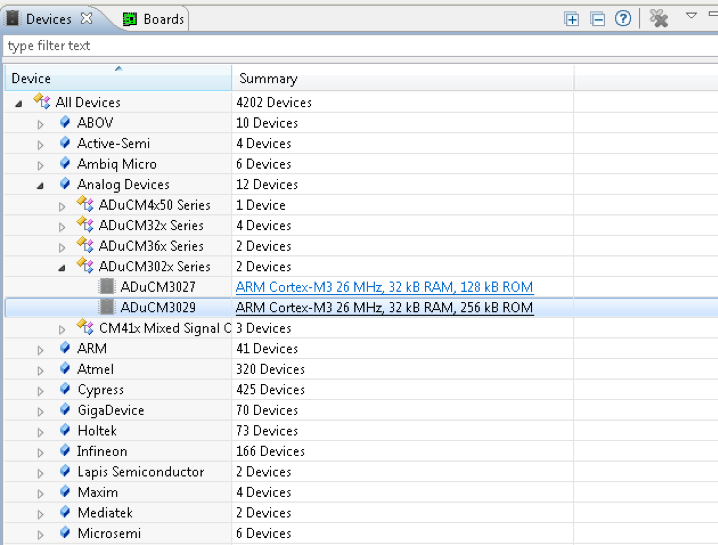Click the All Devices family icon
Image resolution: width=718 pixels, height=545 pixels.
pos(42,101)
